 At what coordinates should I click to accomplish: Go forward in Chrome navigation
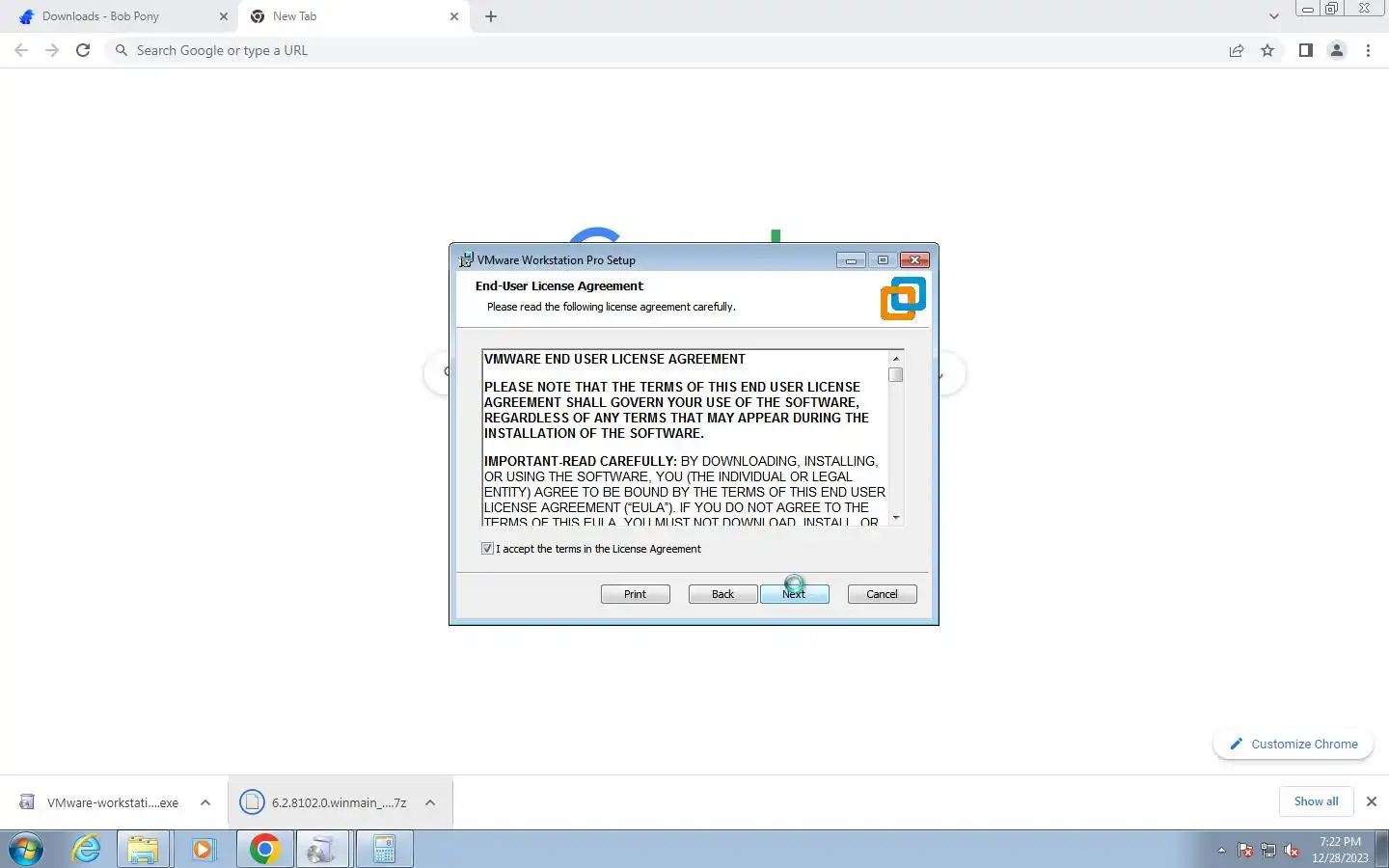tap(52, 50)
